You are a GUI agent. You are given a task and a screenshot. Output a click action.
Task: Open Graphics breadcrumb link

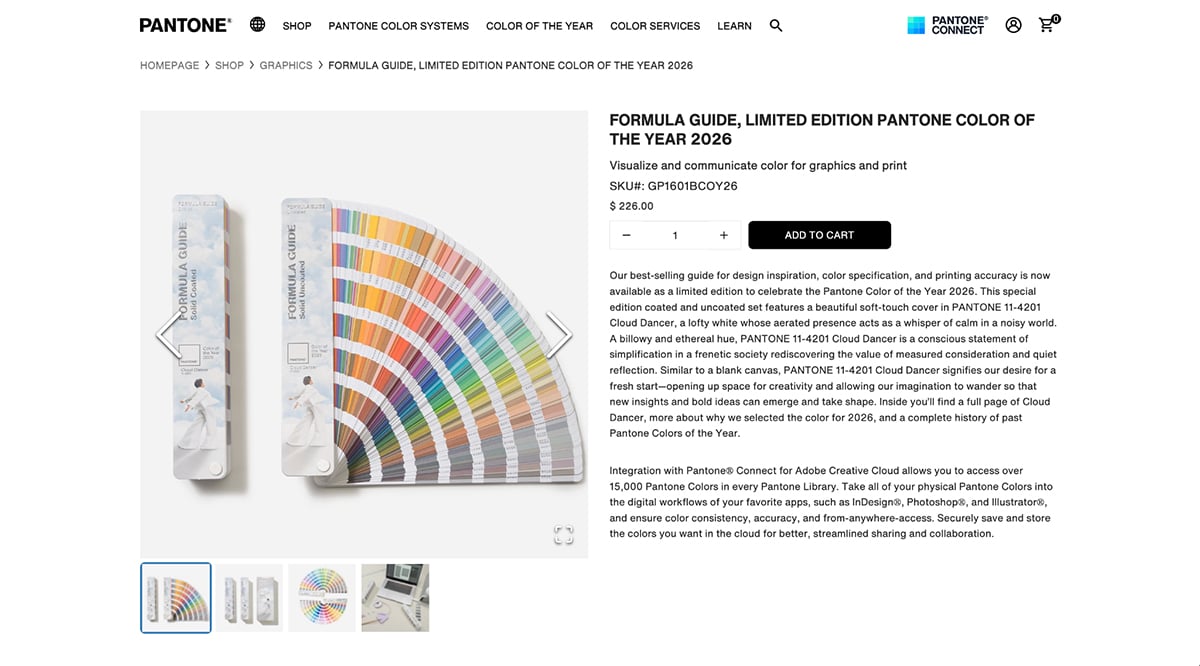coord(286,65)
